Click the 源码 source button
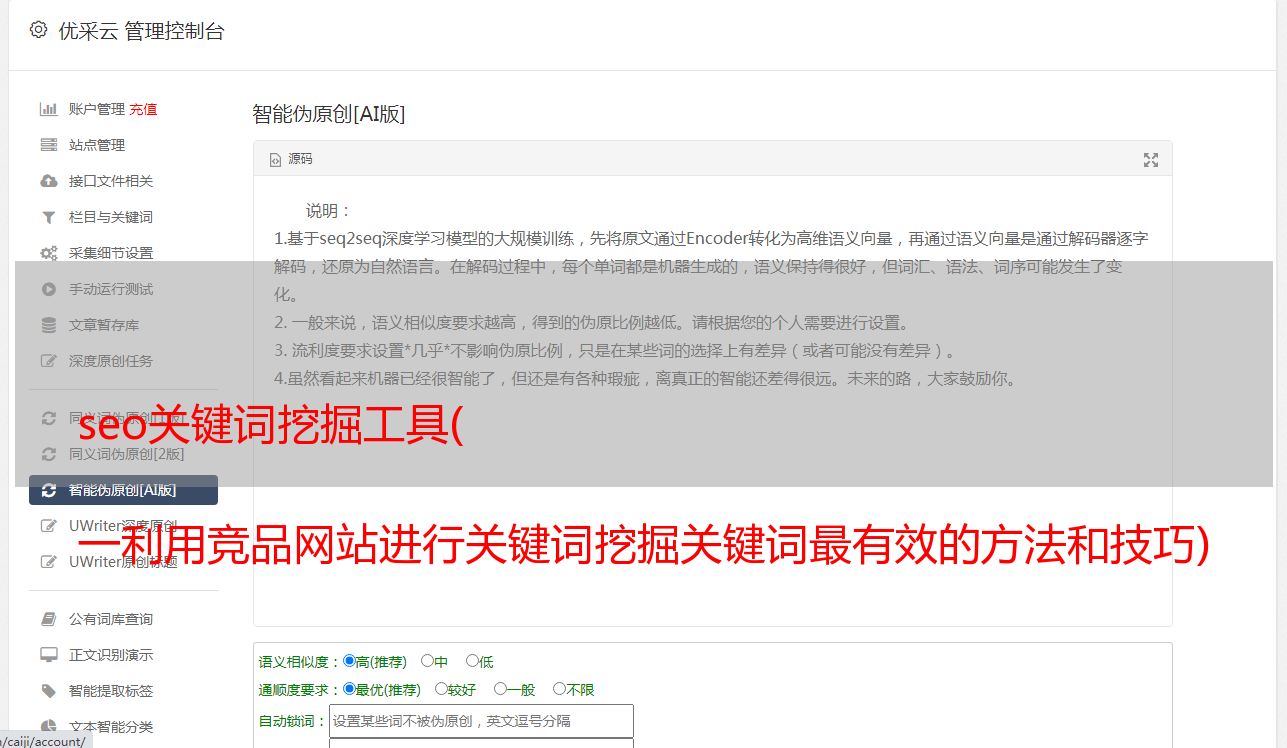 coord(291,159)
